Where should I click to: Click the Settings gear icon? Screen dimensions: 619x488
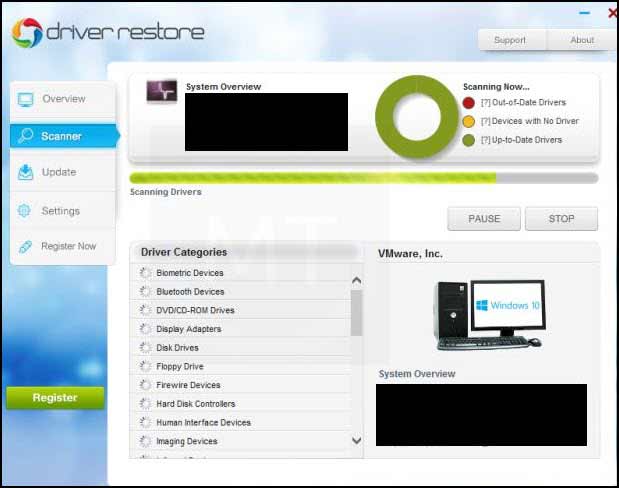point(24,210)
